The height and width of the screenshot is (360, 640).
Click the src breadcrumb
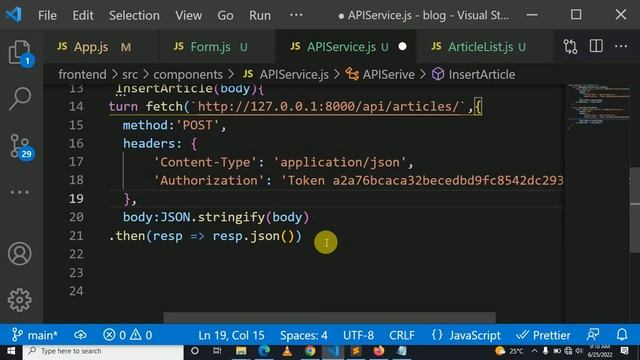(x=130, y=74)
